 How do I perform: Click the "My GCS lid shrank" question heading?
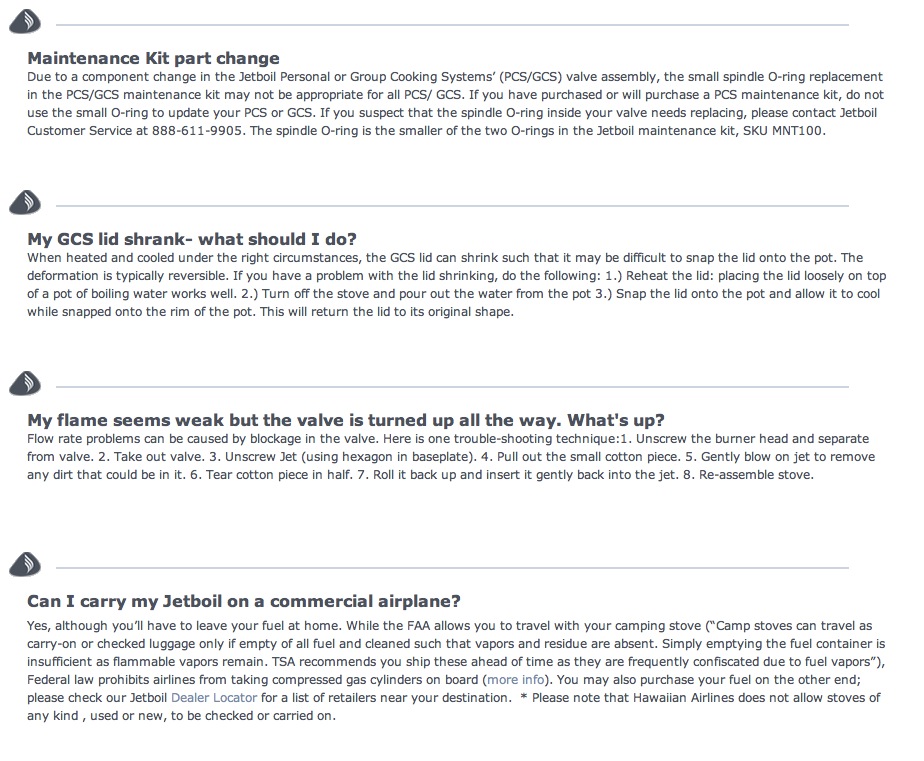tap(192, 239)
